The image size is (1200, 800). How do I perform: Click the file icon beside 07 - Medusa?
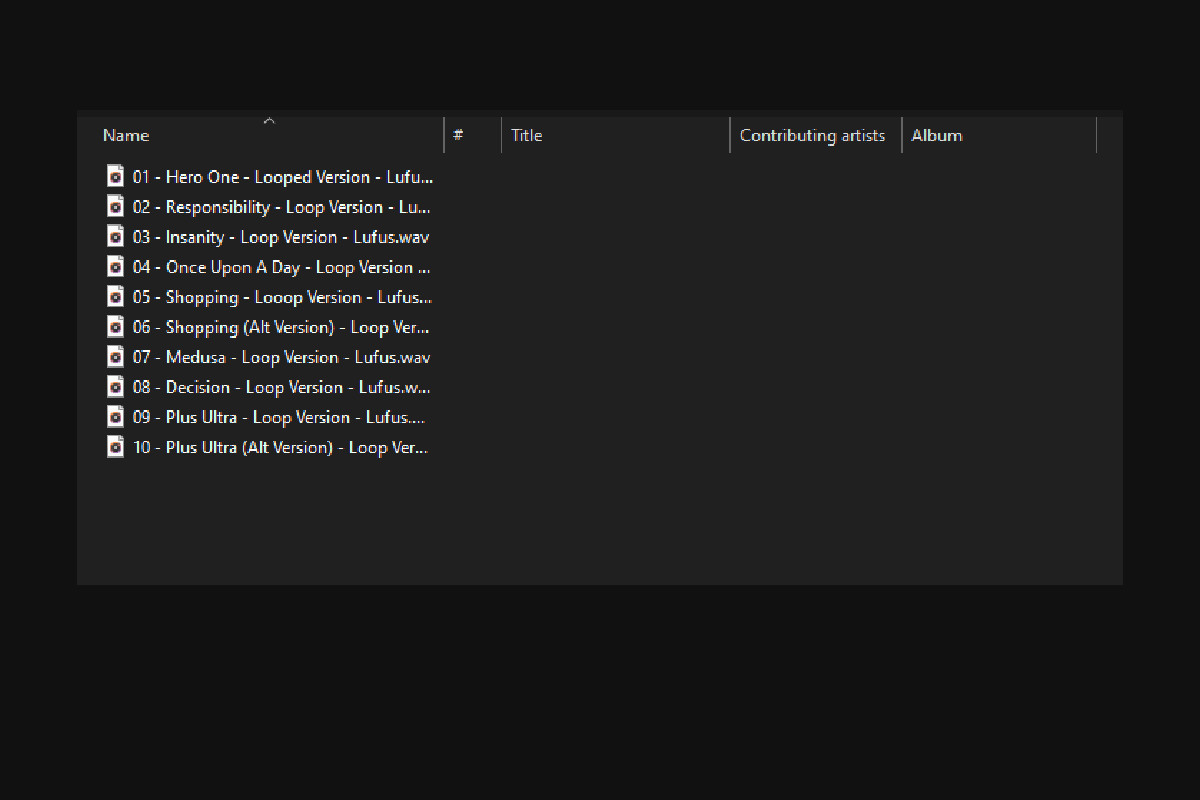[115, 357]
